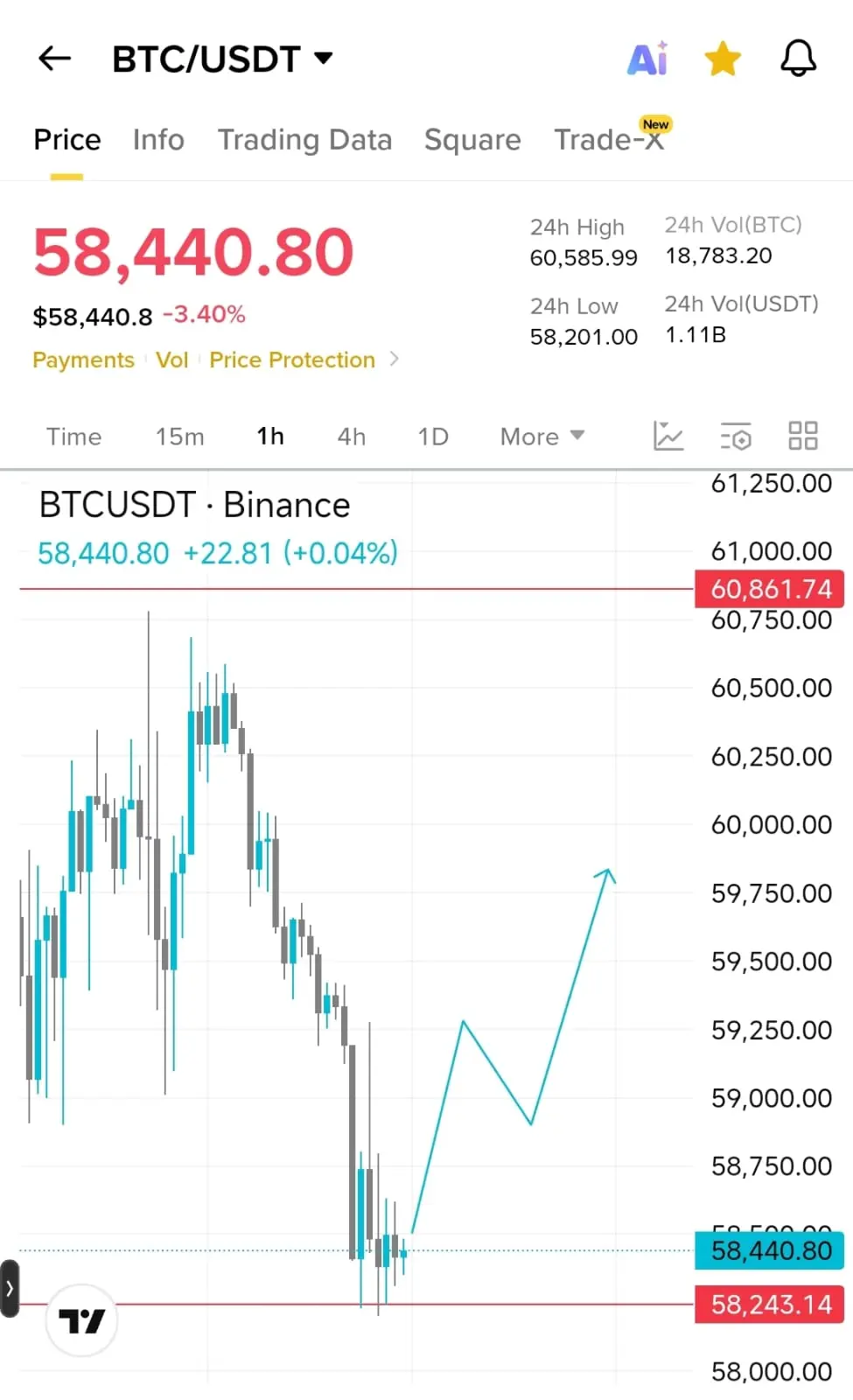This screenshot has height=1400, width=853.
Task: Switch to the Info tab
Action: tap(158, 139)
